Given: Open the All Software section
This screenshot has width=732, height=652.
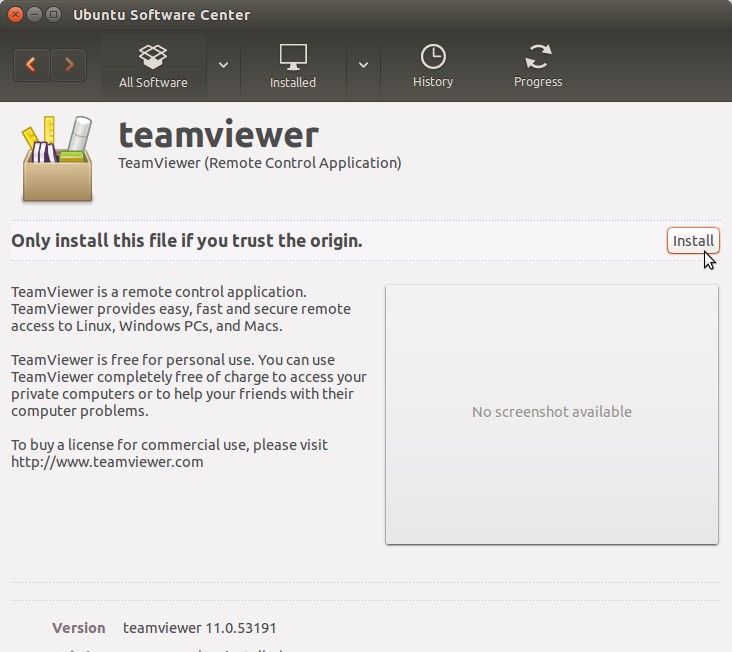Looking at the screenshot, I should 153,66.
